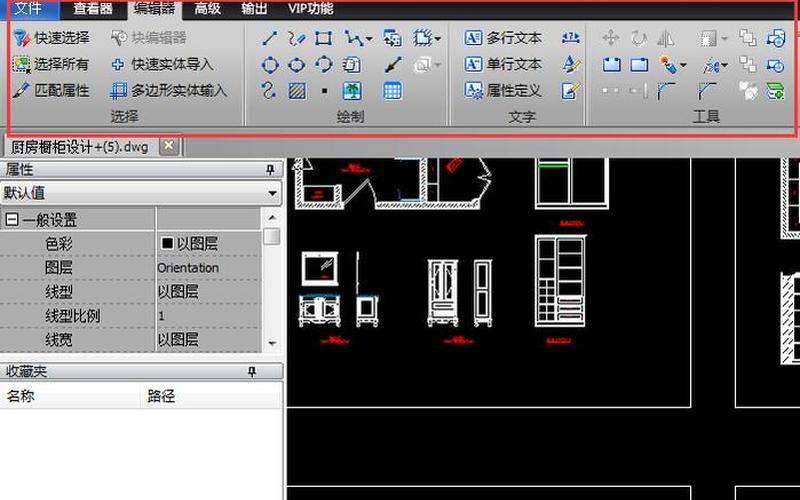Open the trim scissors tool dropdown
Image resolution: width=800 pixels, height=500 pixels.
[724, 65]
